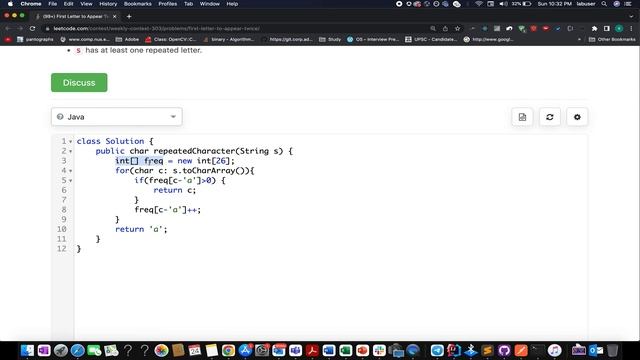This screenshot has width=640, height=360.
Task: Open Safari from the dock
Action: (x=78, y=350)
